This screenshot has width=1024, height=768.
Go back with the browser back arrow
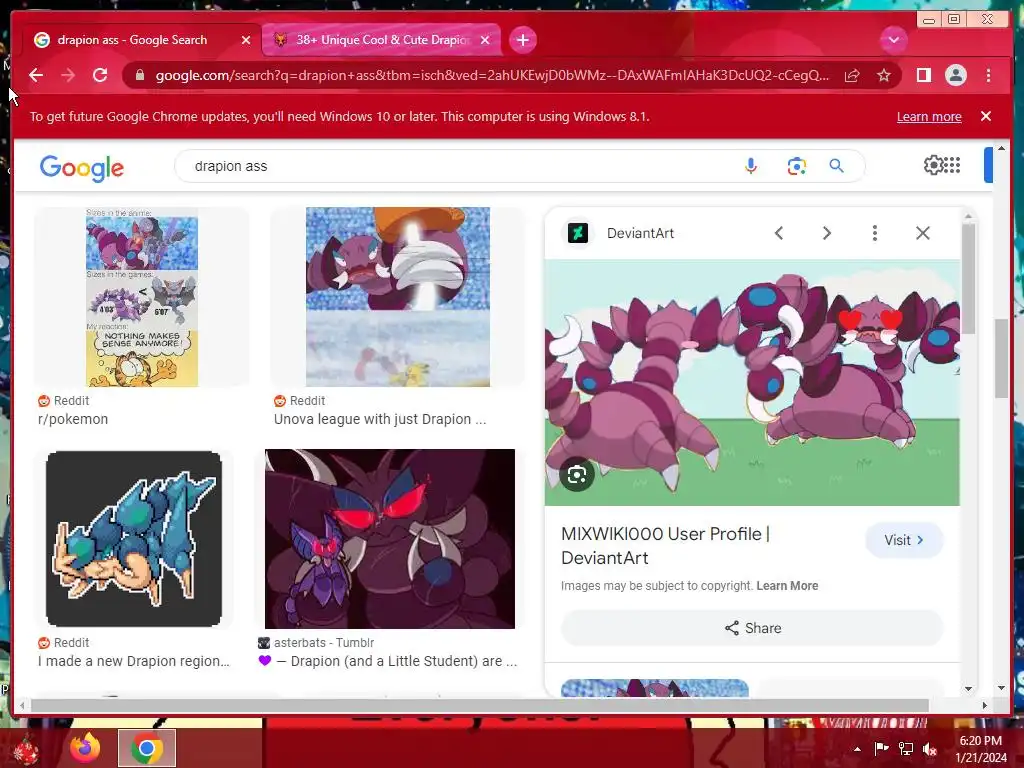pyautogui.click(x=36, y=76)
